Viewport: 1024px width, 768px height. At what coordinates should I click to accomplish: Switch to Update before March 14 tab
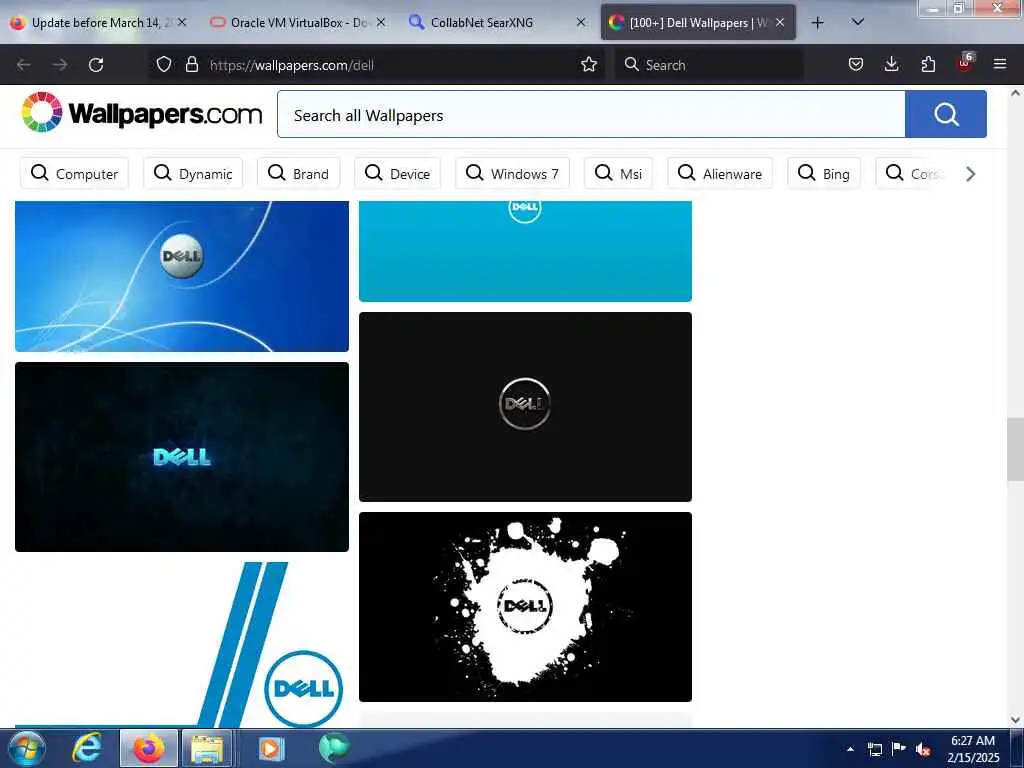coord(100,23)
